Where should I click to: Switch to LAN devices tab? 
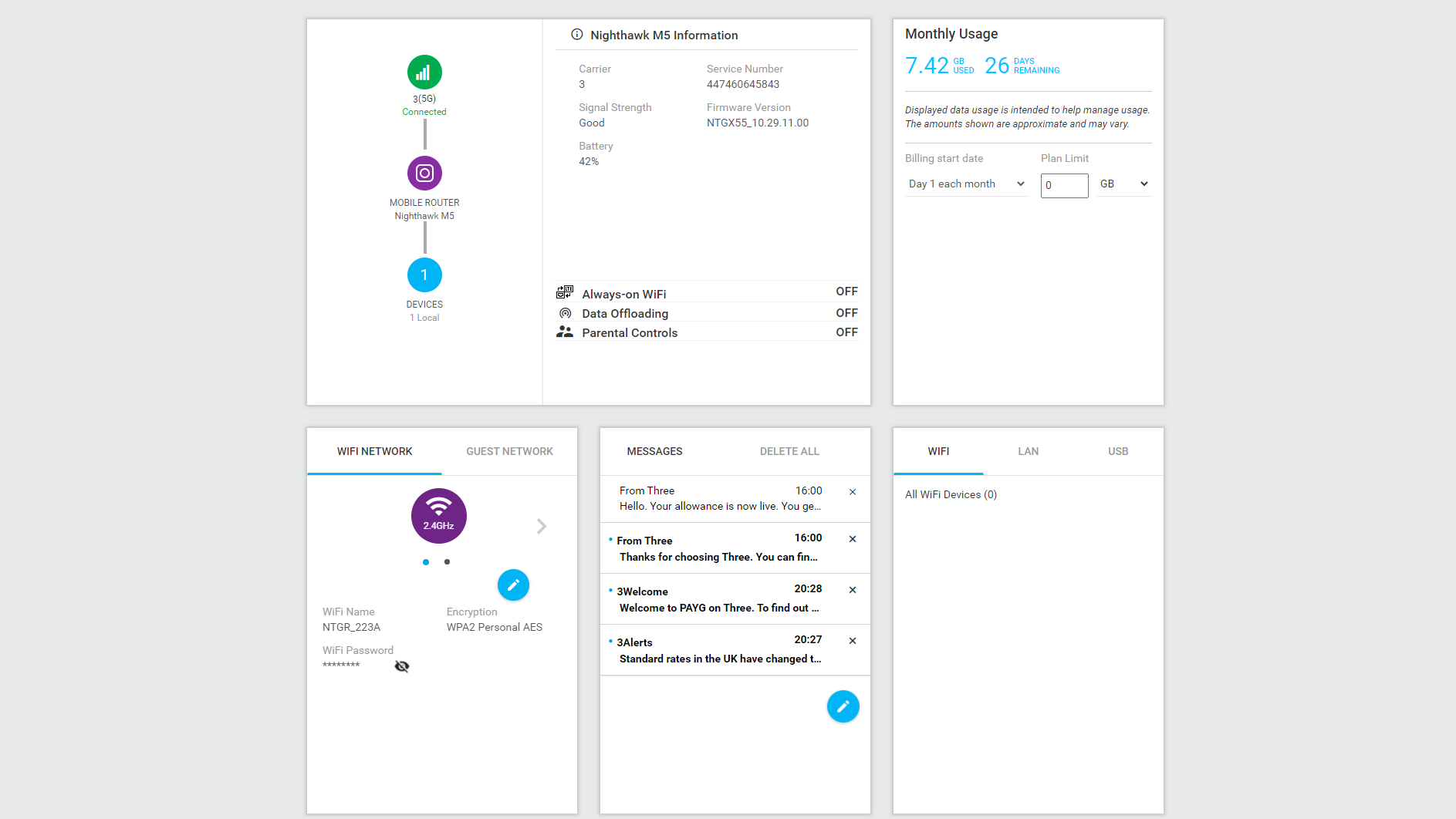coord(1028,452)
